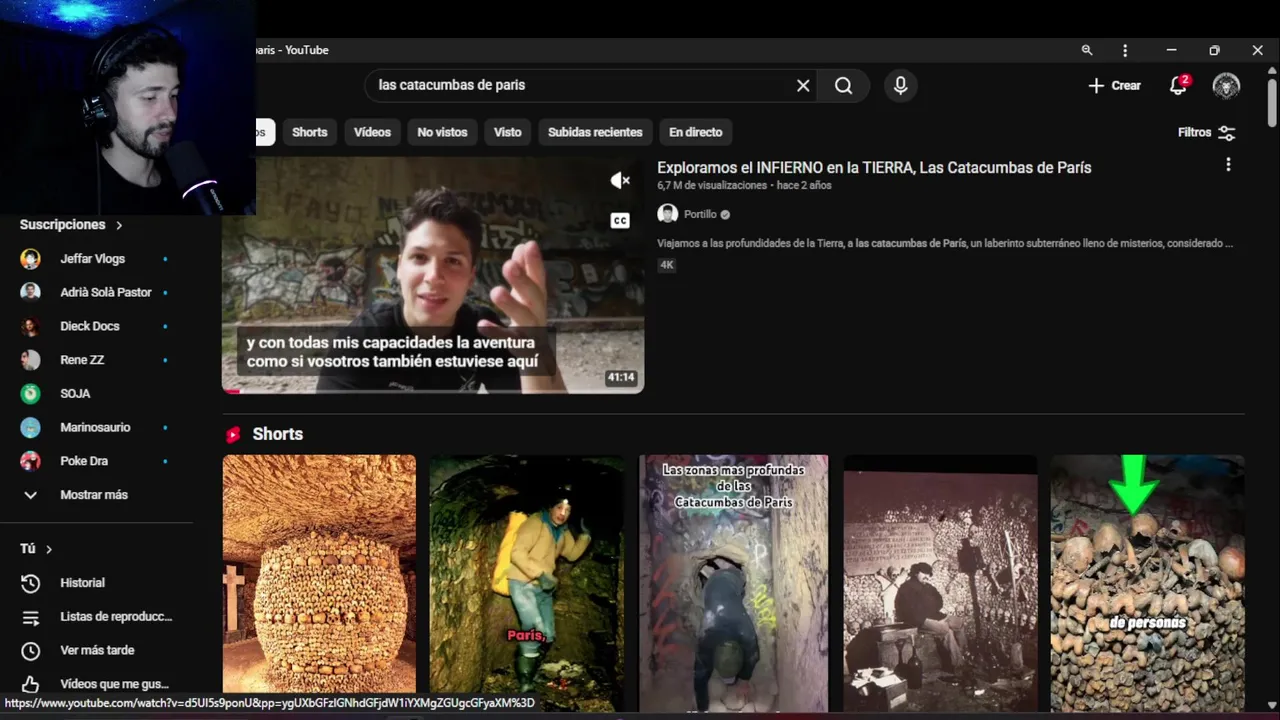This screenshot has width=1280, height=720.
Task: Select the No vistos filter chip
Action: tap(442, 132)
